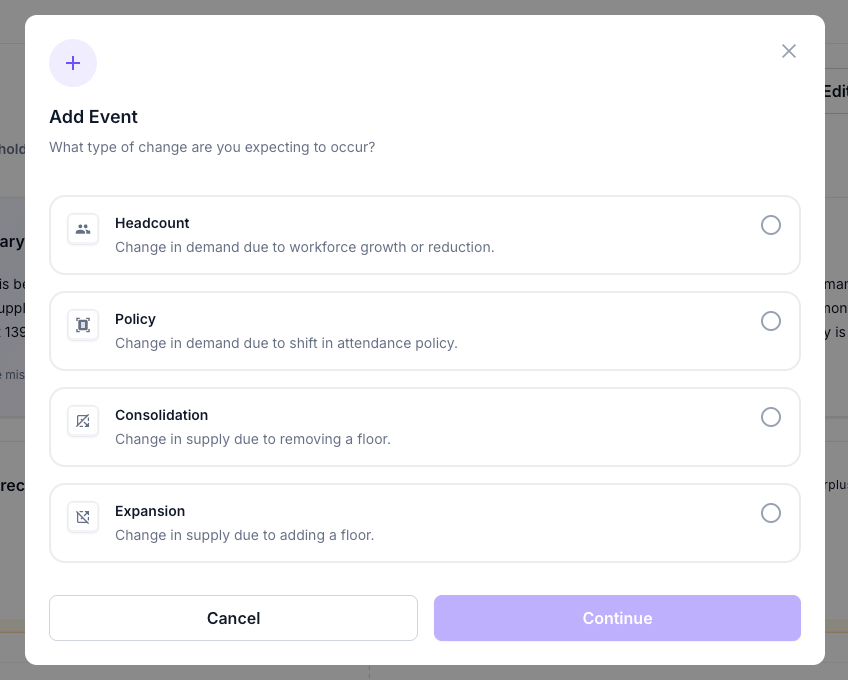Choose the Expansion radio button

click(x=771, y=513)
